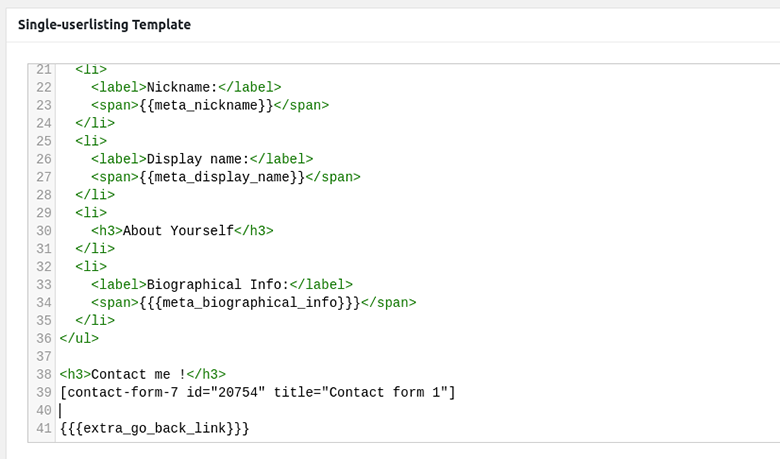Click blank line 37 in the editor
This screenshot has height=459, width=780.
pyautogui.click(x=418, y=357)
